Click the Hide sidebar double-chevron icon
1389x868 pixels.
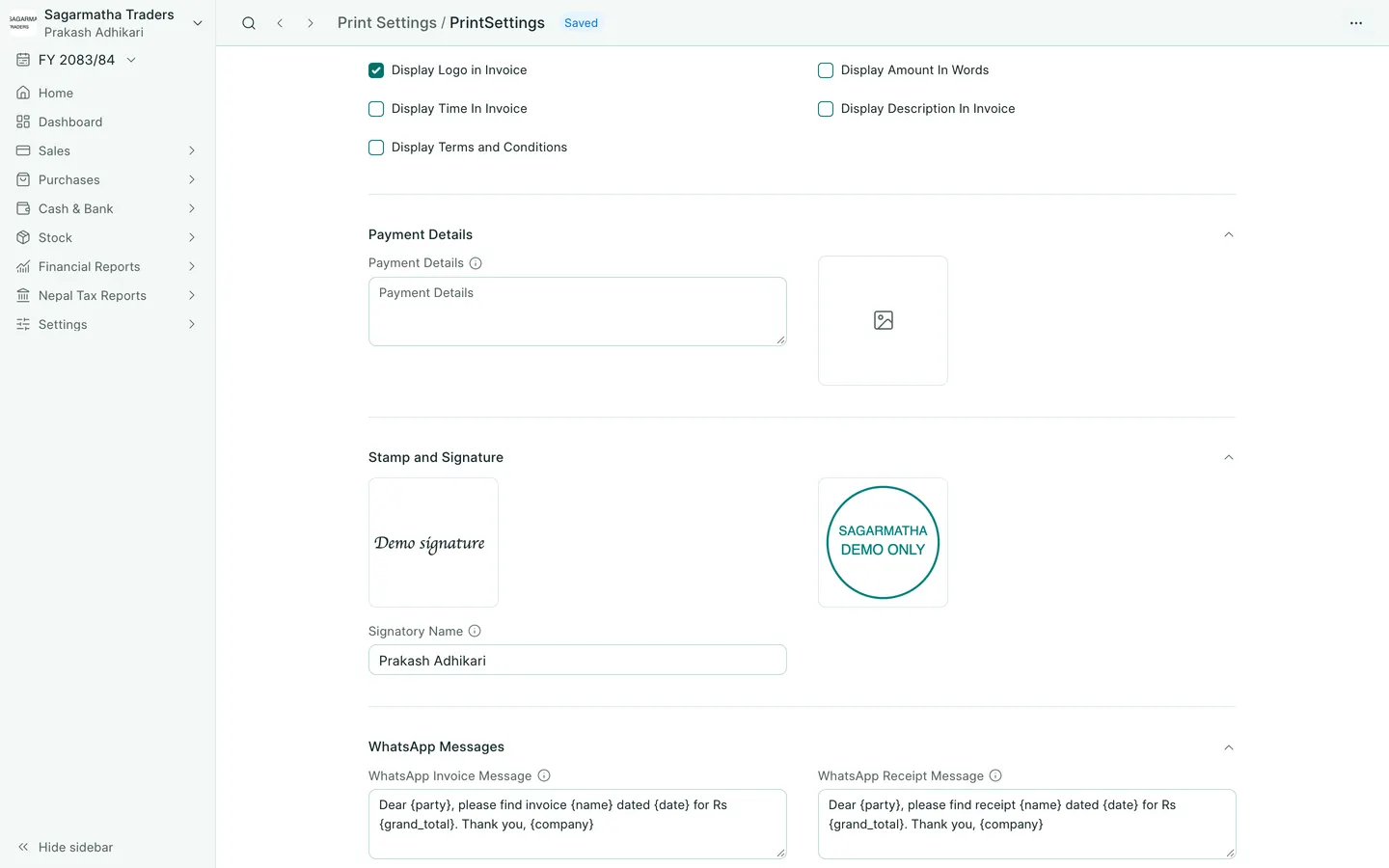[x=23, y=847]
